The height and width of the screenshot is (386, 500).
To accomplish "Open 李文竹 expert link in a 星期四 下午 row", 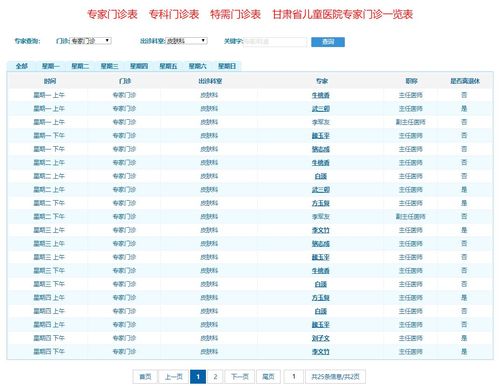I will coord(321,352).
